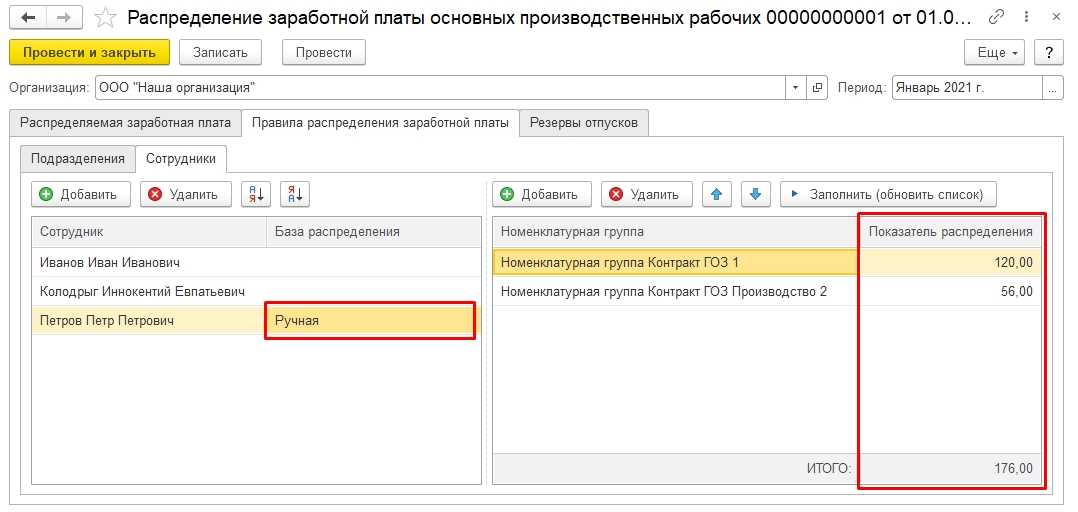Open the document options vertical dots icon
Viewport: 1078px width, 512px height.
point(1026,17)
